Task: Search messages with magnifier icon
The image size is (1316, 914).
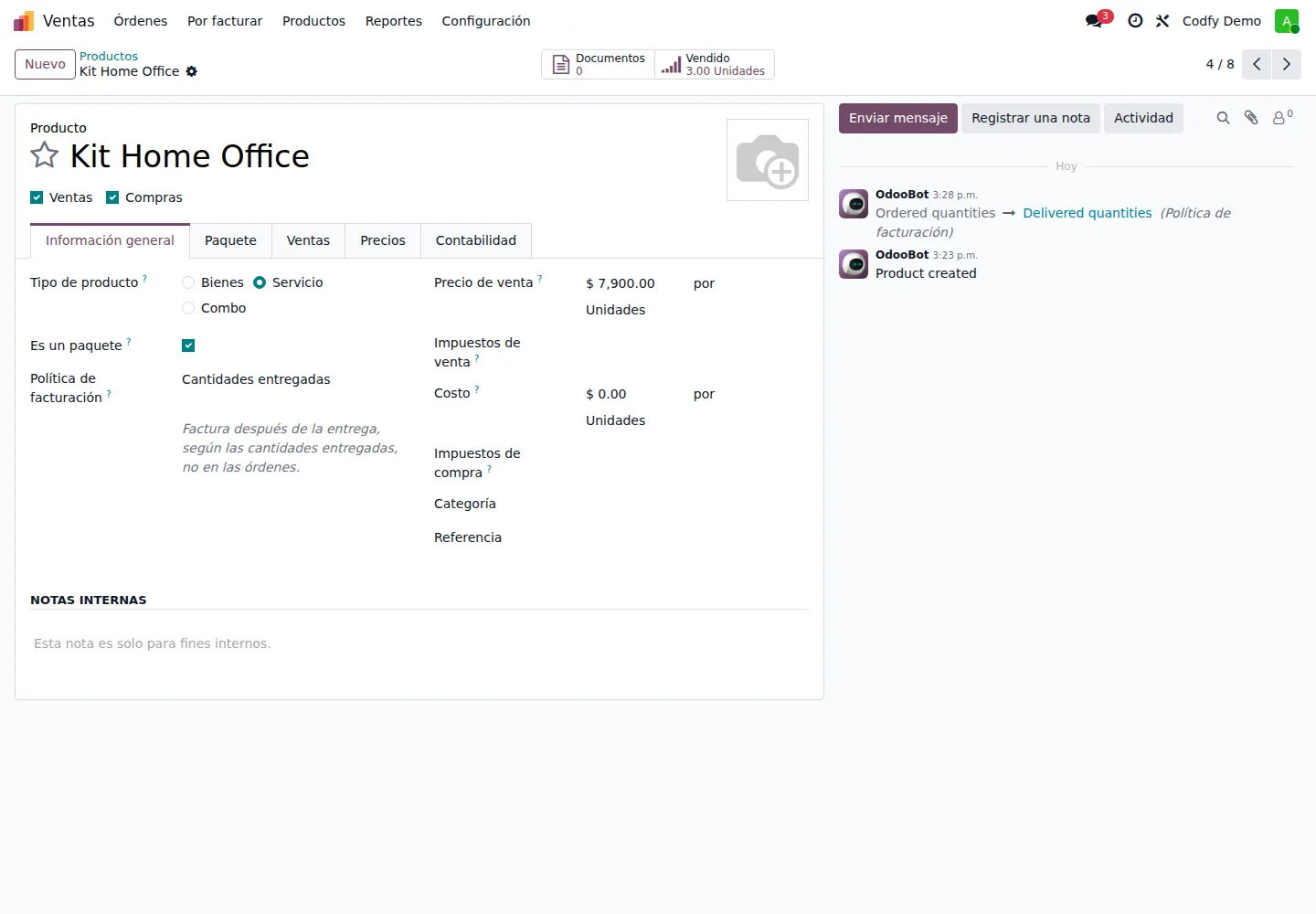Action: coord(1223,118)
